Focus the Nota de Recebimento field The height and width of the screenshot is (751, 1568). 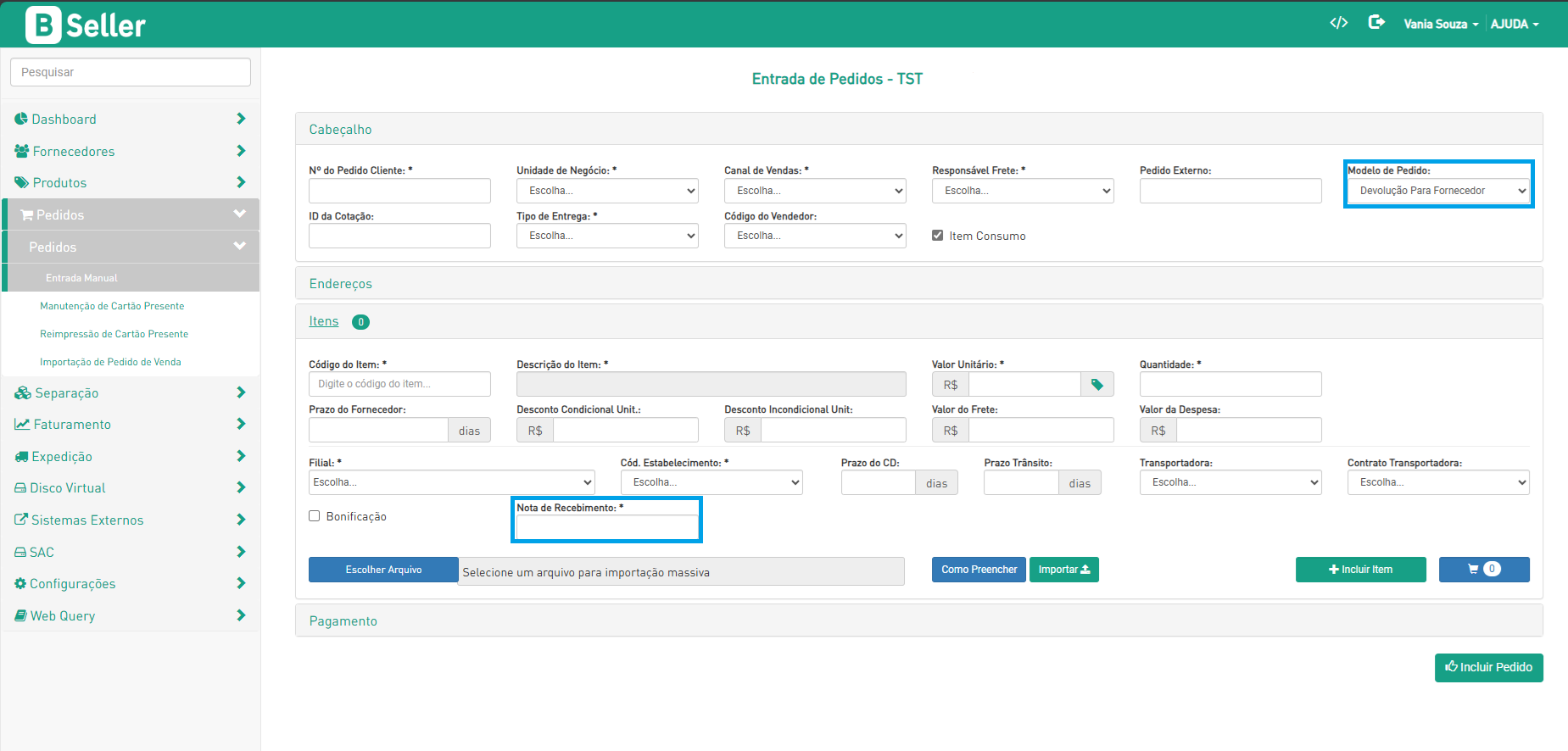[x=606, y=527]
